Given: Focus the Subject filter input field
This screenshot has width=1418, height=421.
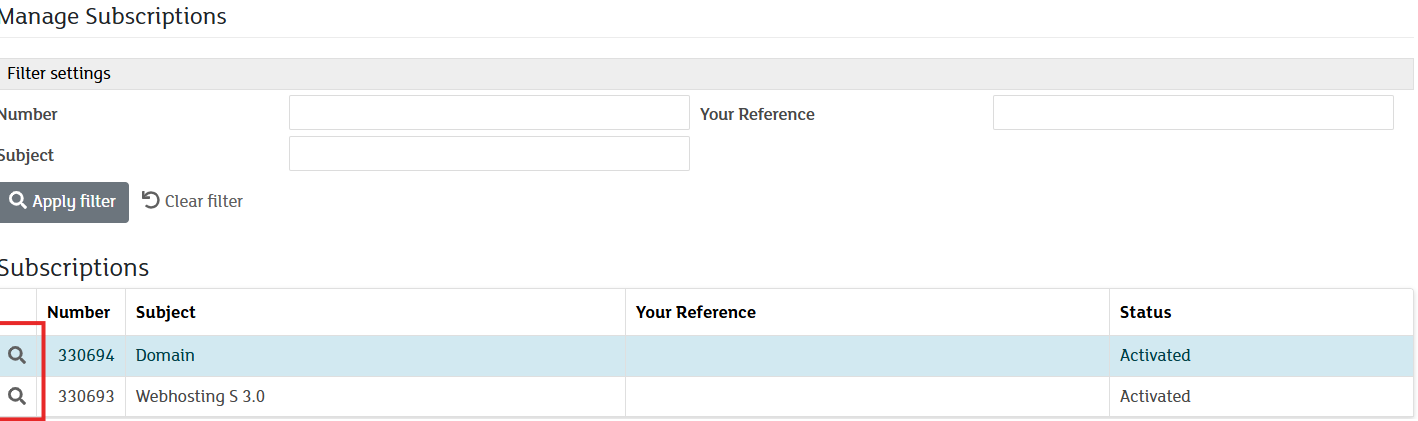Looking at the screenshot, I should 489,154.
